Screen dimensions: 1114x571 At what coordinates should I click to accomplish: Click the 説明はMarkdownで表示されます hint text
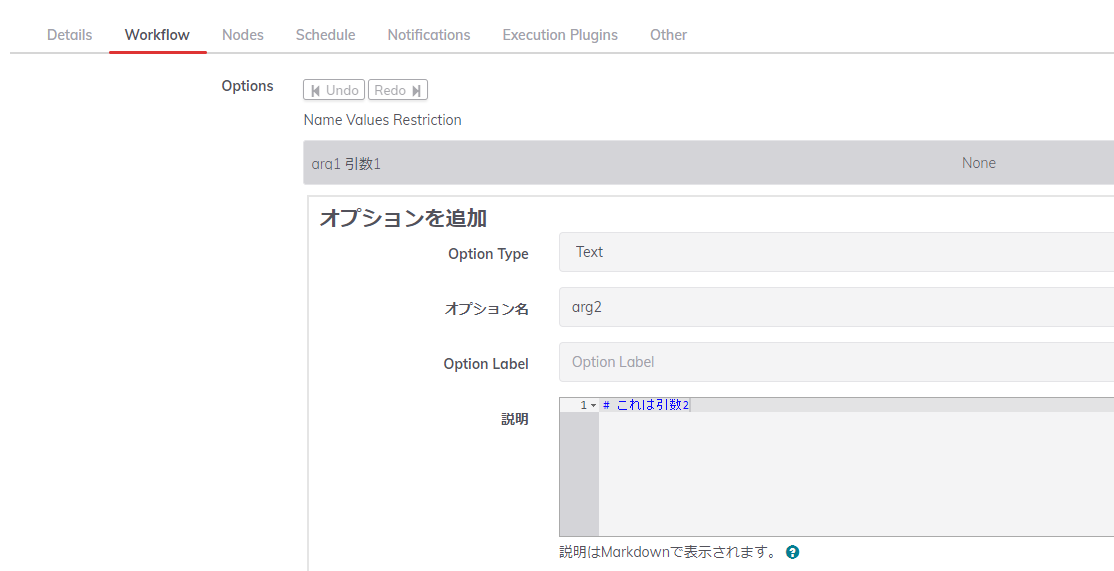(x=668, y=552)
